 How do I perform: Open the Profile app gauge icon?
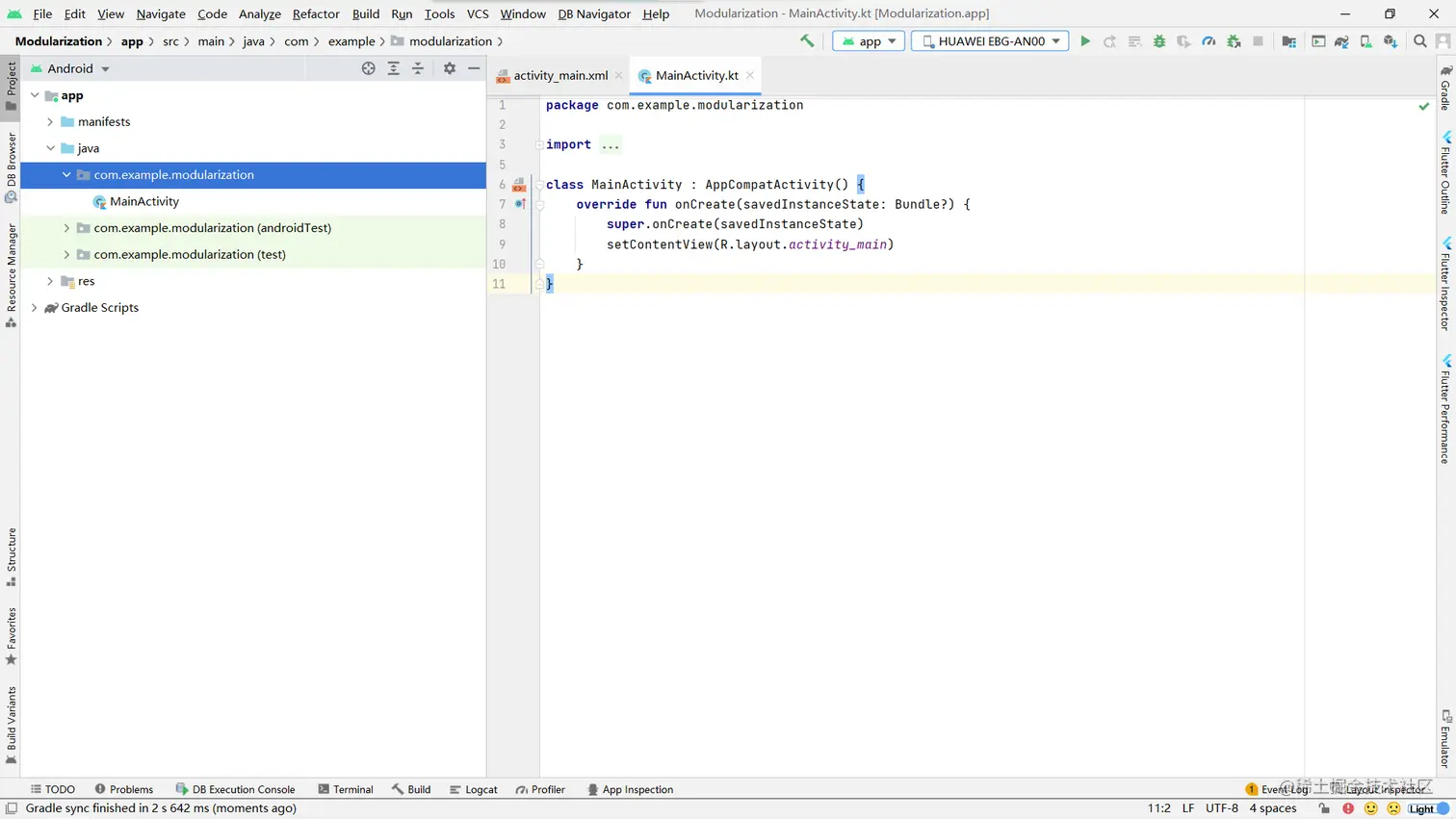[x=1209, y=41]
